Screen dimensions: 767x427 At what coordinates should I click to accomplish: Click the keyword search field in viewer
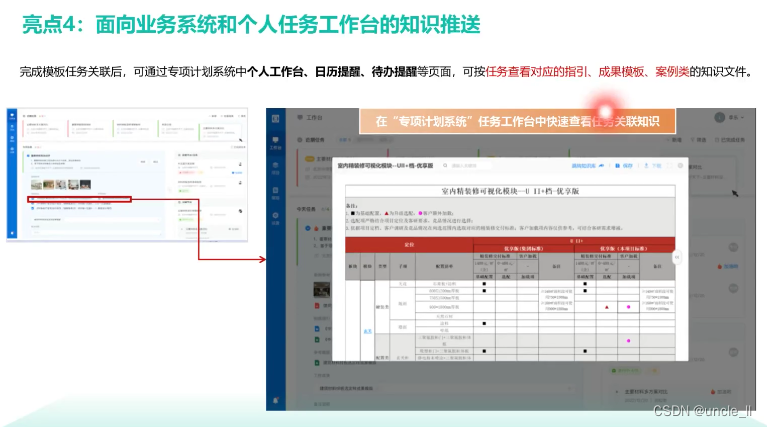coord(467,166)
